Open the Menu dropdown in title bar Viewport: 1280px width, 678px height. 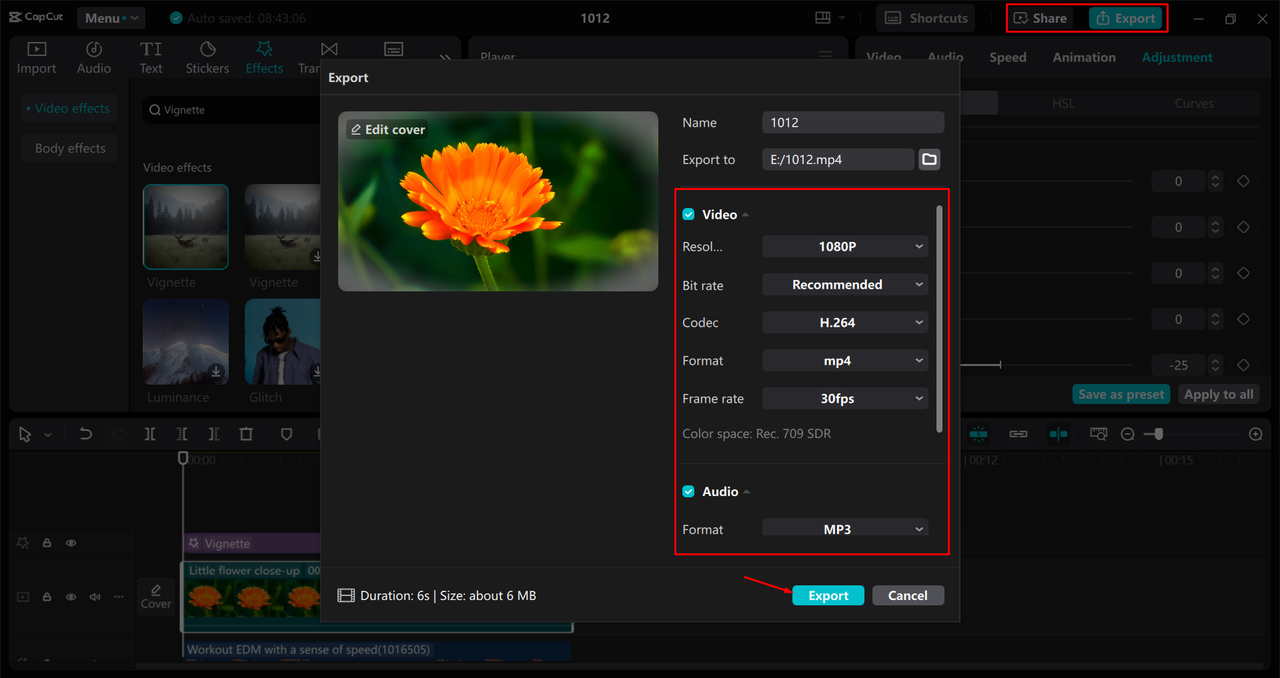point(110,18)
